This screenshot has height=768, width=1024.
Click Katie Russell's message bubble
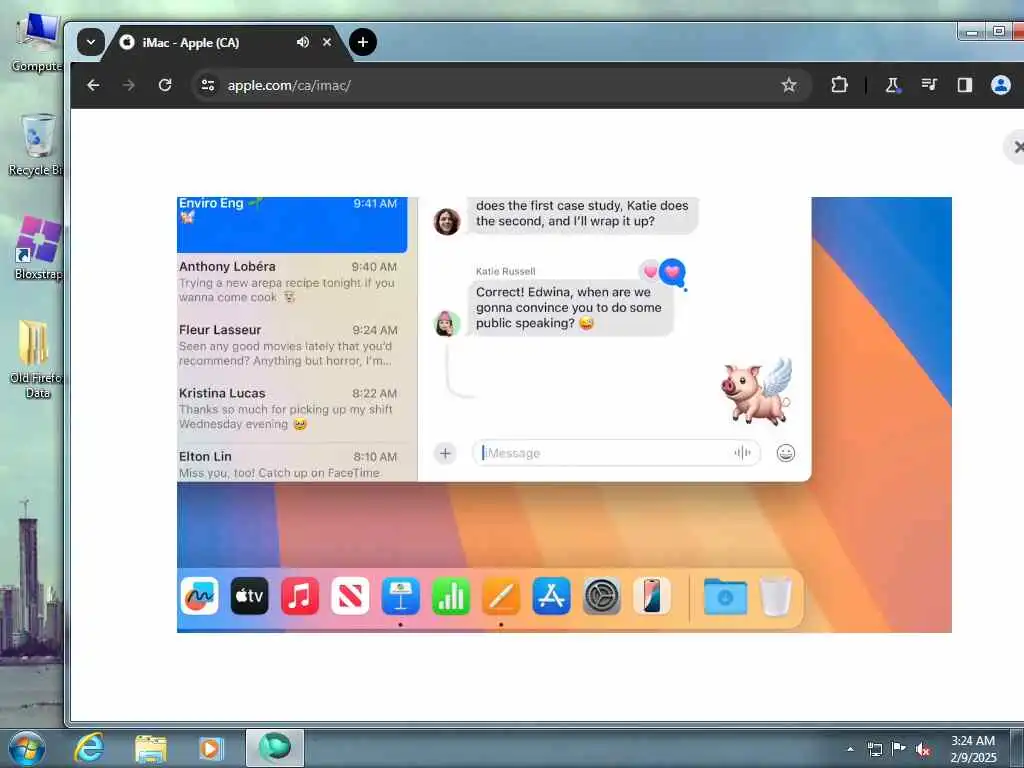(571, 308)
